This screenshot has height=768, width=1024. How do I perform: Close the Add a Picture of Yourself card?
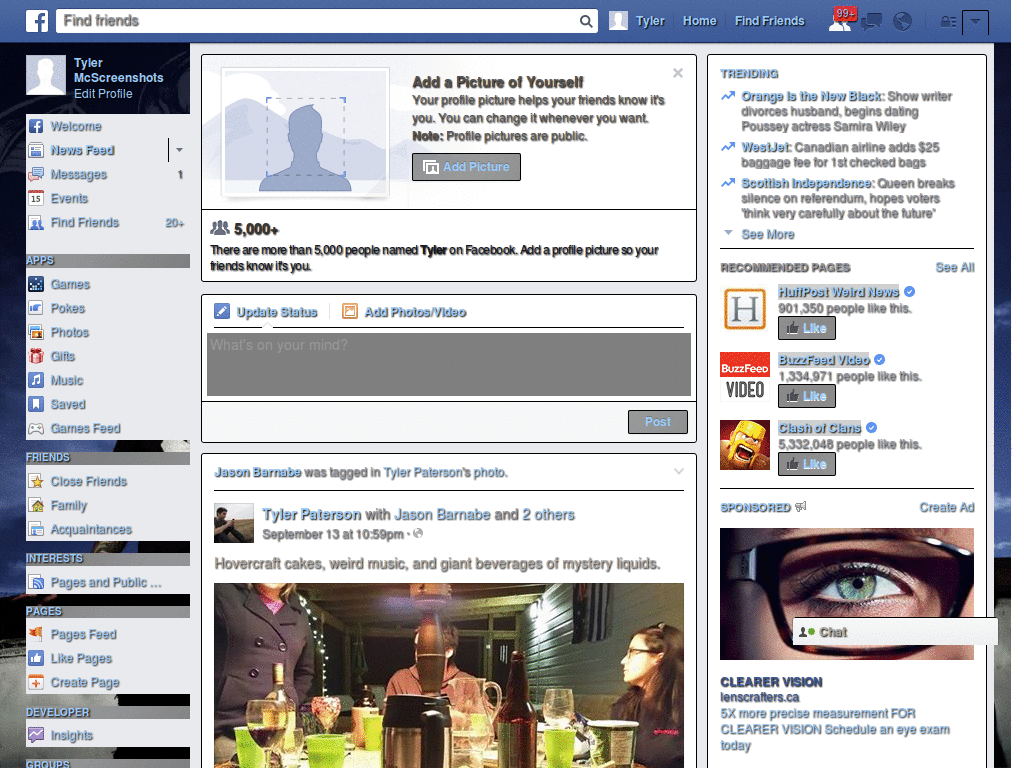coord(678,73)
